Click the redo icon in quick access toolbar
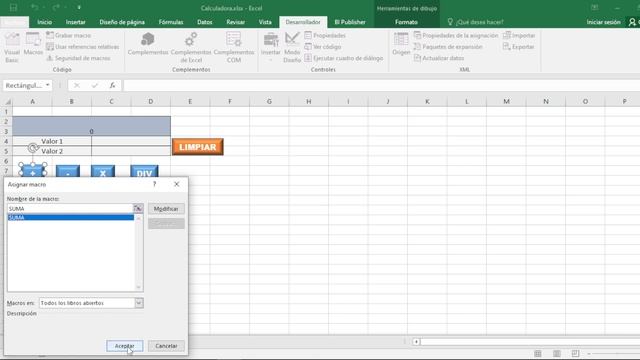Screen dimensions: 640x360 point(56,7)
